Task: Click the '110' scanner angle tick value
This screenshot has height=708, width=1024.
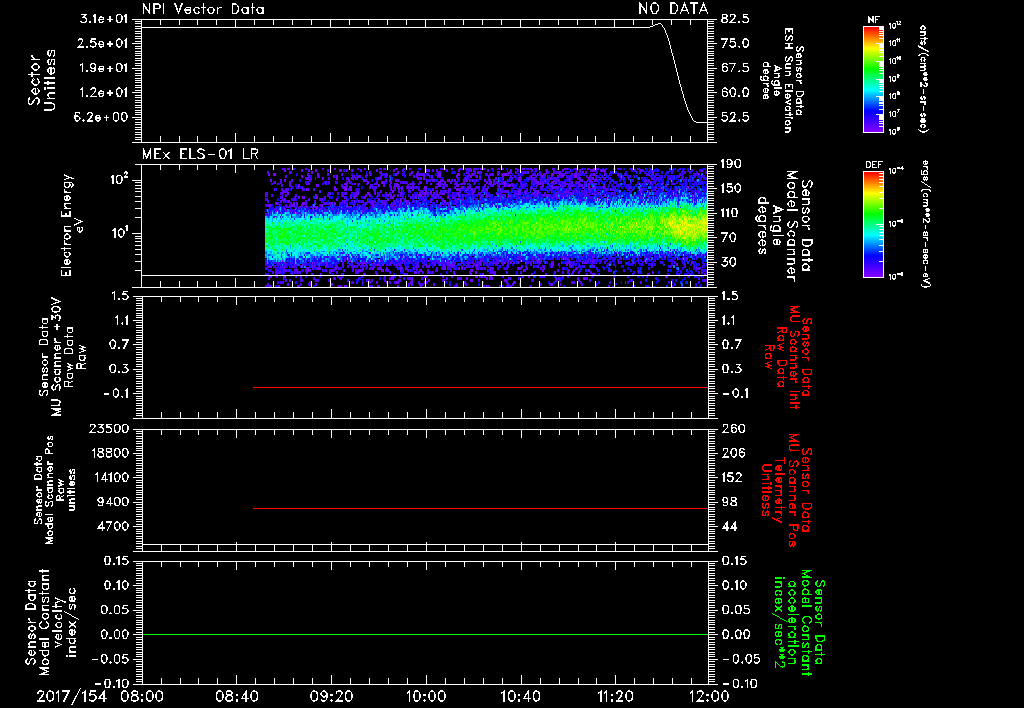Action: [731, 213]
